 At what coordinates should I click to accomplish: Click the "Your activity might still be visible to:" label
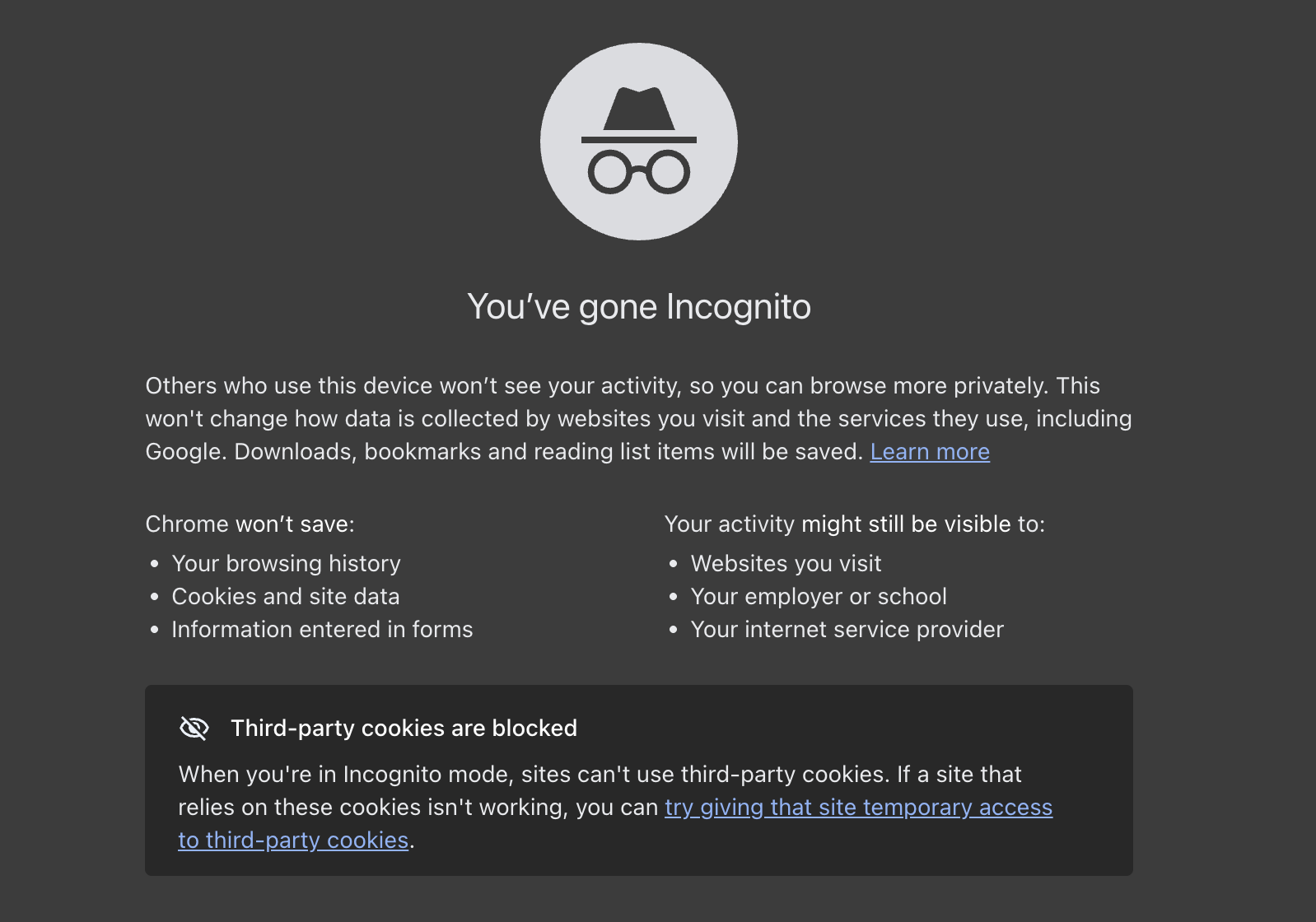point(855,524)
